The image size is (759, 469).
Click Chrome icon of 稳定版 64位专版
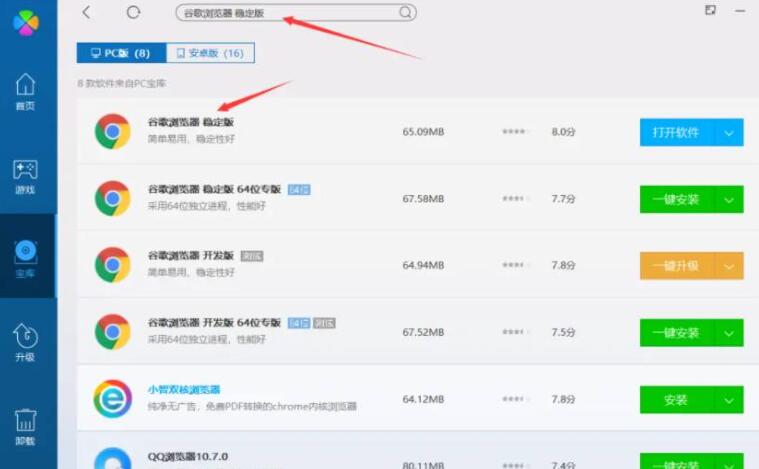pos(112,198)
